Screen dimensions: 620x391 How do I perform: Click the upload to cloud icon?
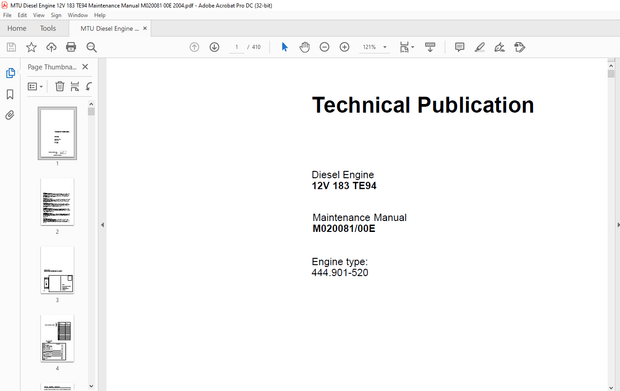click(x=51, y=47)
